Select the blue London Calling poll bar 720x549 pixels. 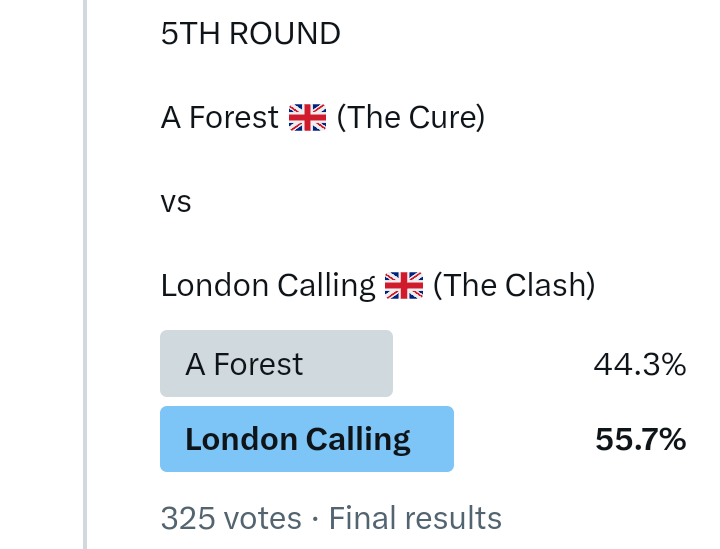(306, 439)
